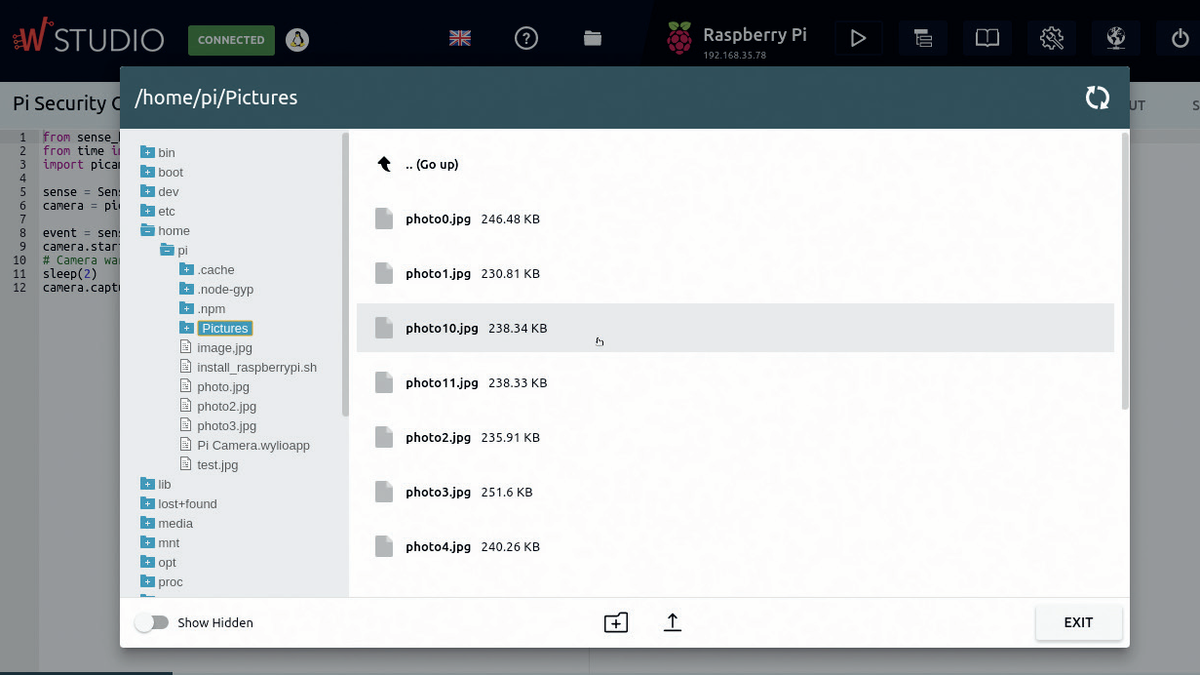Click the new folder icon at dialog bottom
1200x675 pixels.
pyautogui.click(x=616, y=622)
